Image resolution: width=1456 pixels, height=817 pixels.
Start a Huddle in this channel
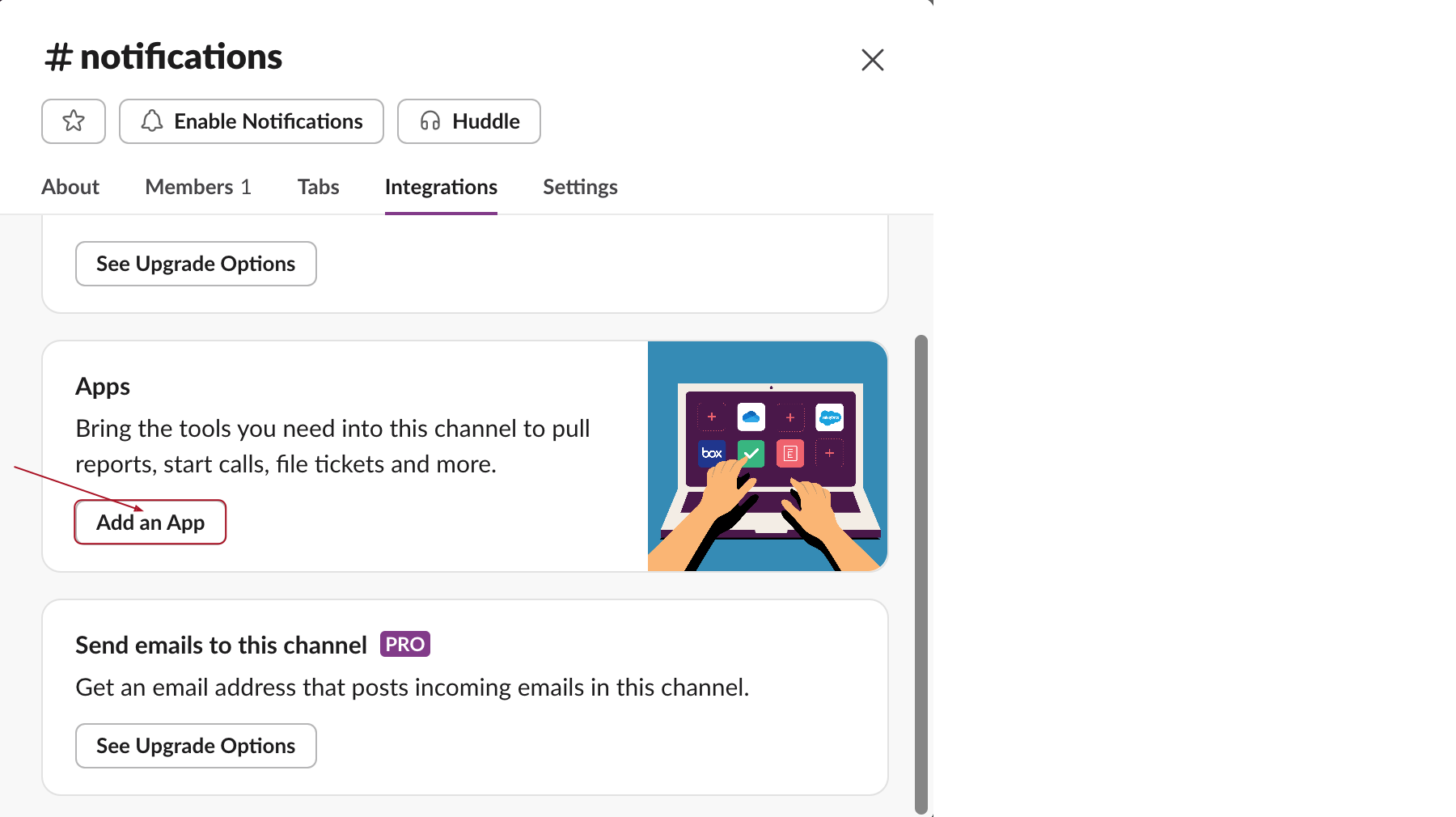pos(469,121)
